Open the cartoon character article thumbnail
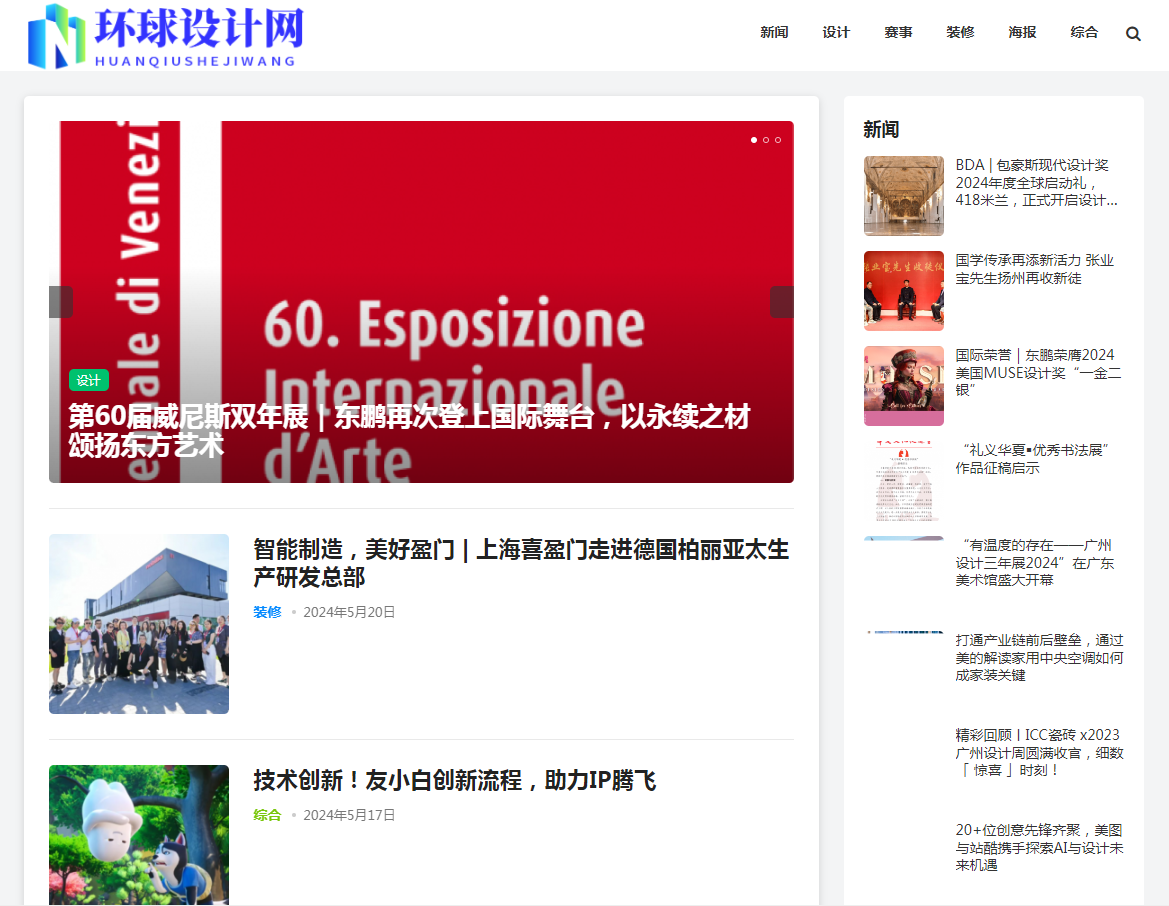The width and height of the screenshot is (1169, 906). tap(139, 835)
